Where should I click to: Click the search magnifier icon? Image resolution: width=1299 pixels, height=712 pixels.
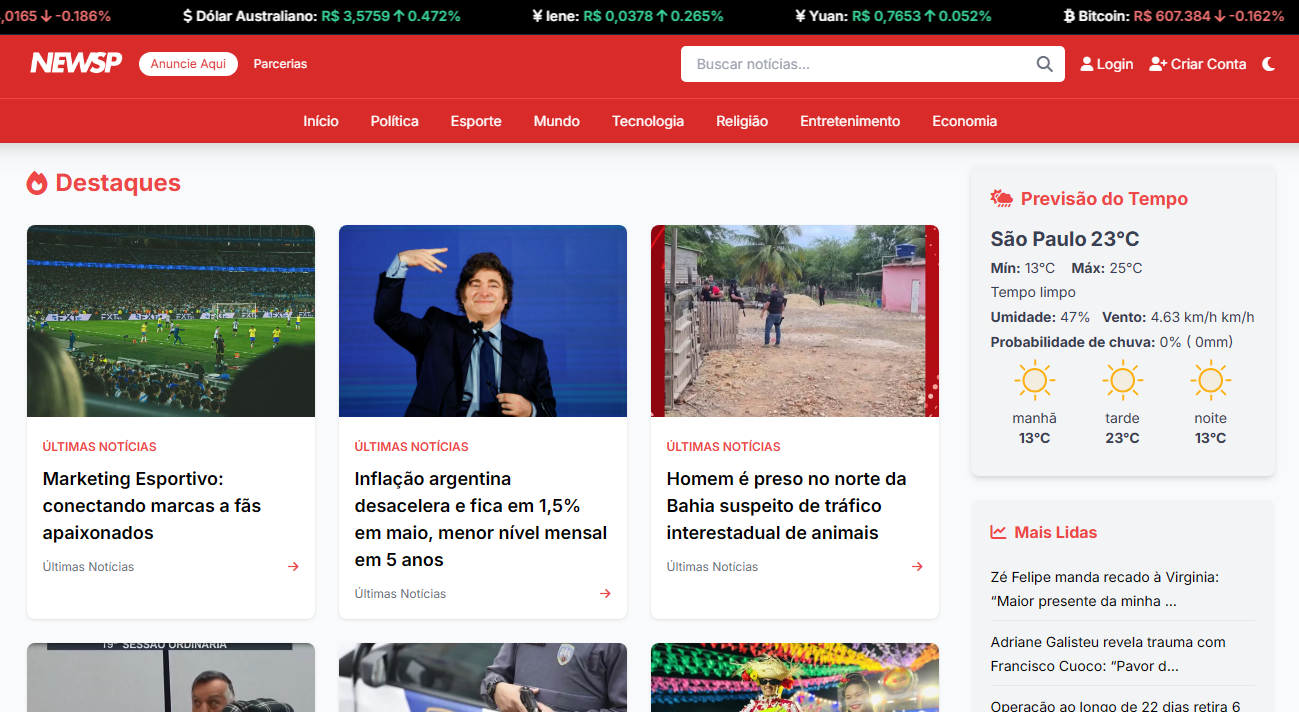1044,64
